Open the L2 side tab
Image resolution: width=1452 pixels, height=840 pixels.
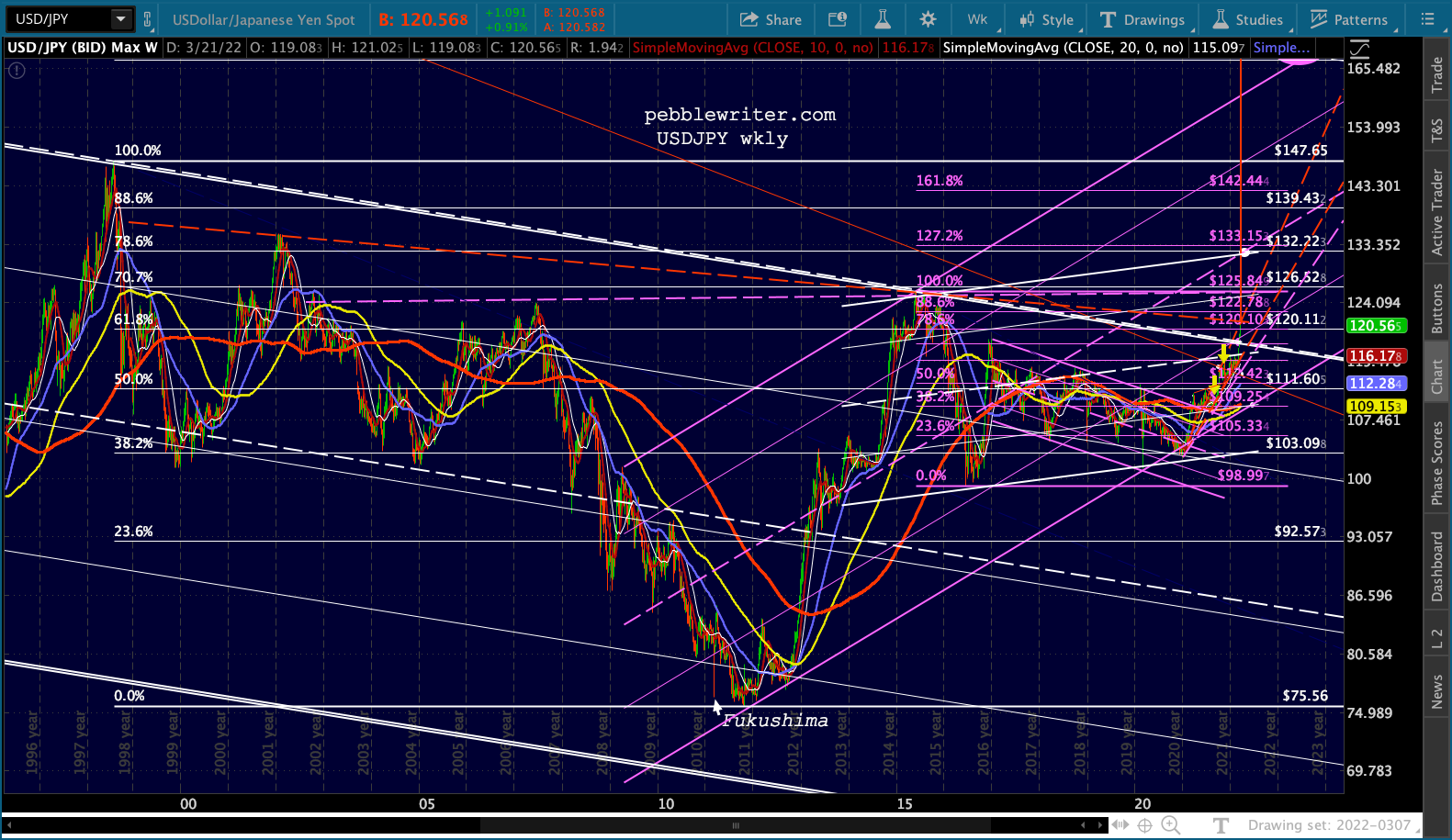tap(1437, 638)
